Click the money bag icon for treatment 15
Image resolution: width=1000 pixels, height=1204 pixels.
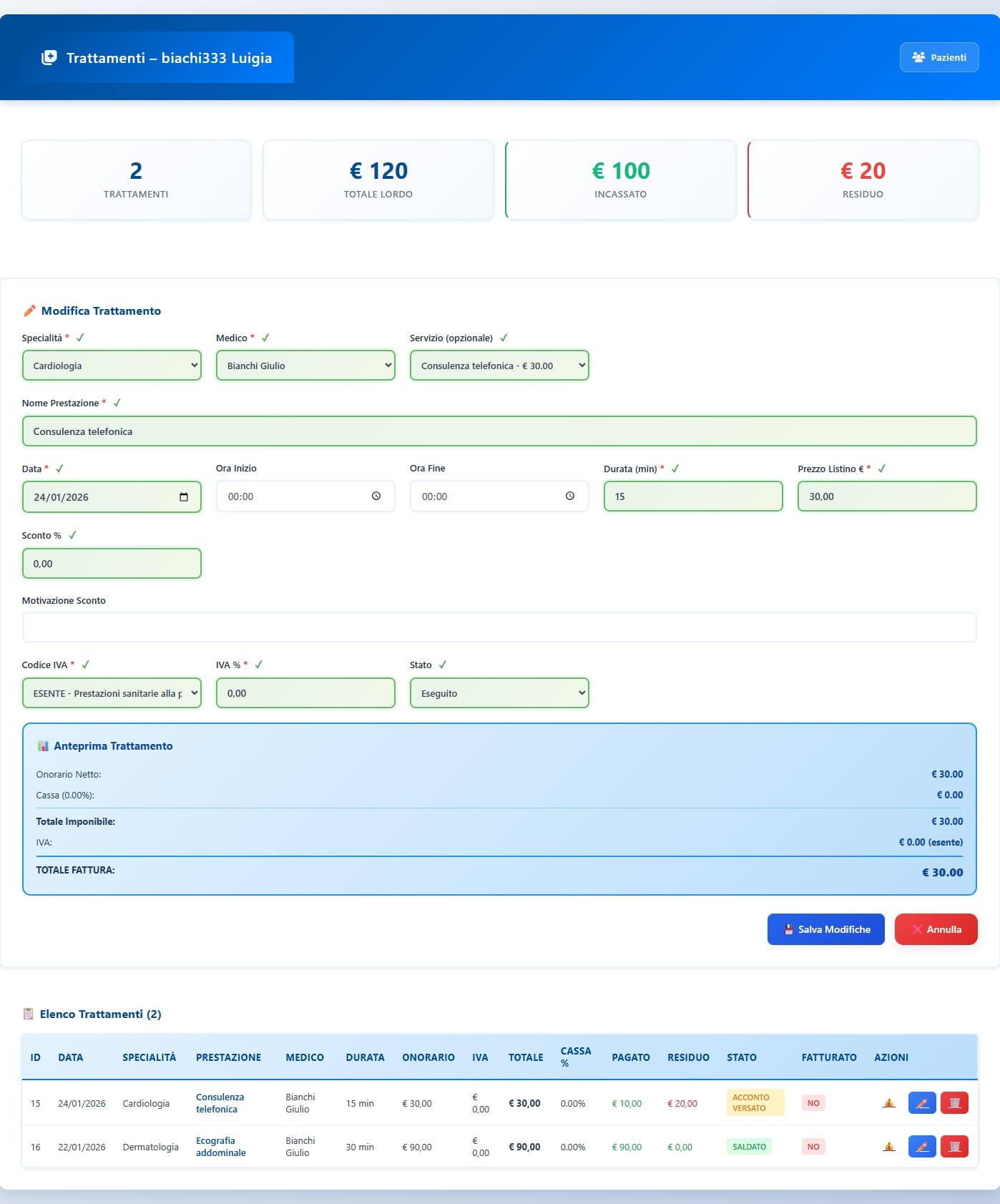[x=889, y=1103]
